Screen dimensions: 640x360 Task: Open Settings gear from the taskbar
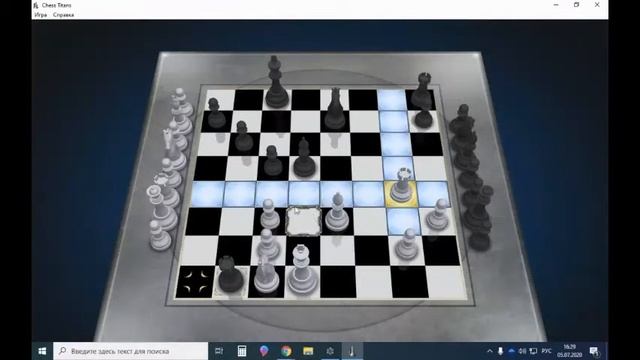(330, 351)
